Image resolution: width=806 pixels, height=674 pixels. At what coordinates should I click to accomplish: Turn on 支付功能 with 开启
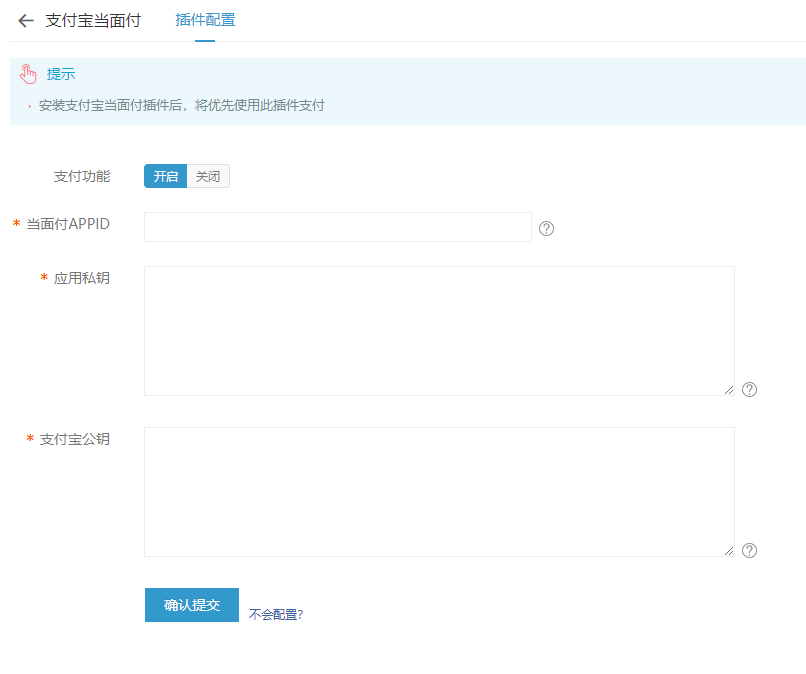(166, 176)
